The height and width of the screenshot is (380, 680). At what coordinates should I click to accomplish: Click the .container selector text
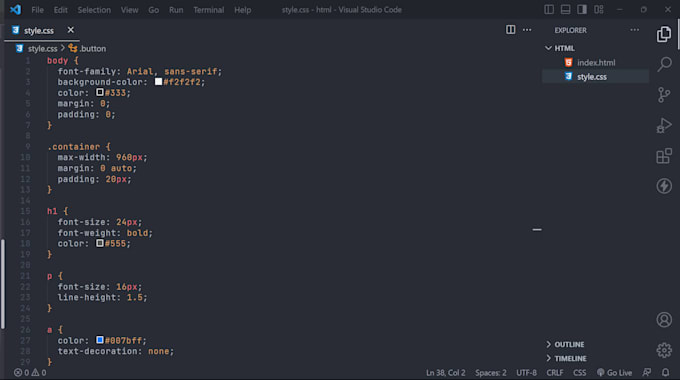coord(74,147)
